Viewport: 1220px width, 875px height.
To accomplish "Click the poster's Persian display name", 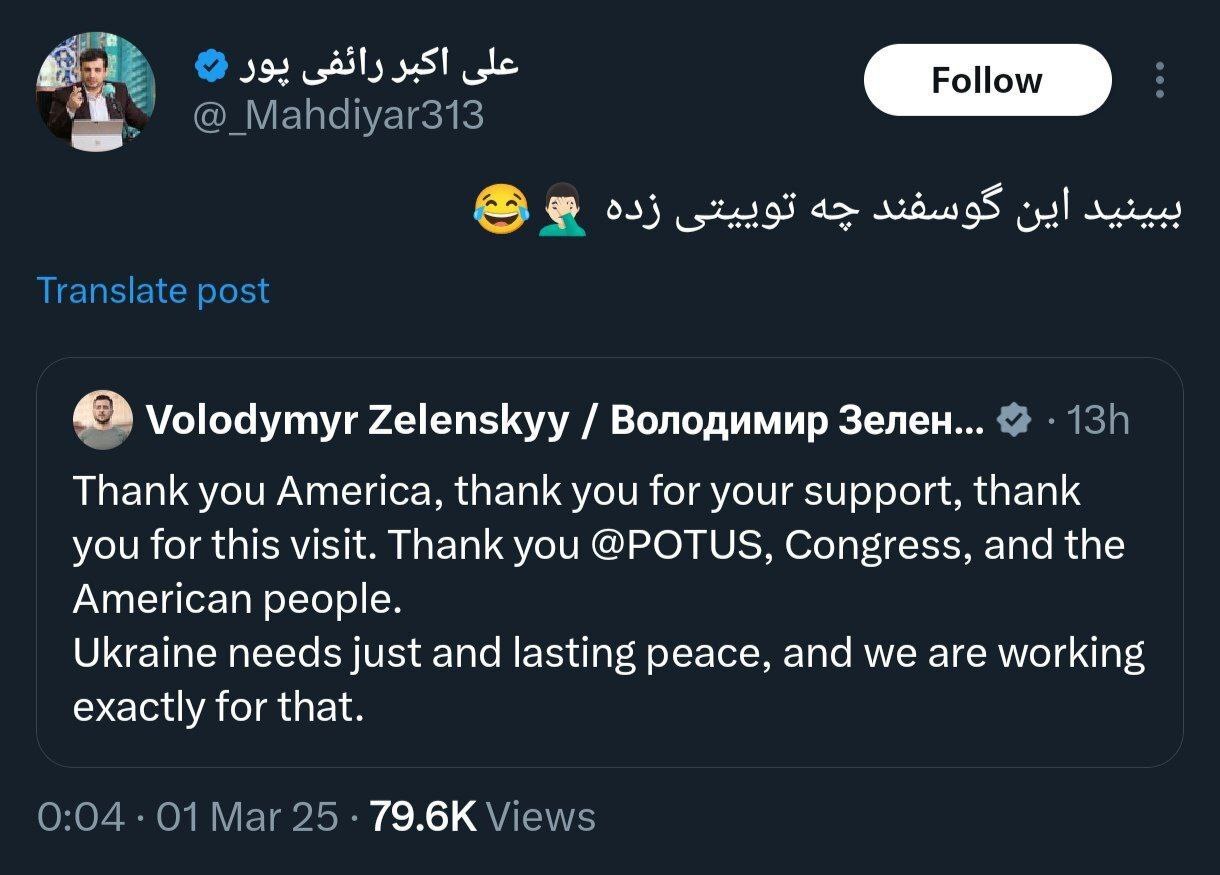I will pyautogui.click(x=378, y=66).
